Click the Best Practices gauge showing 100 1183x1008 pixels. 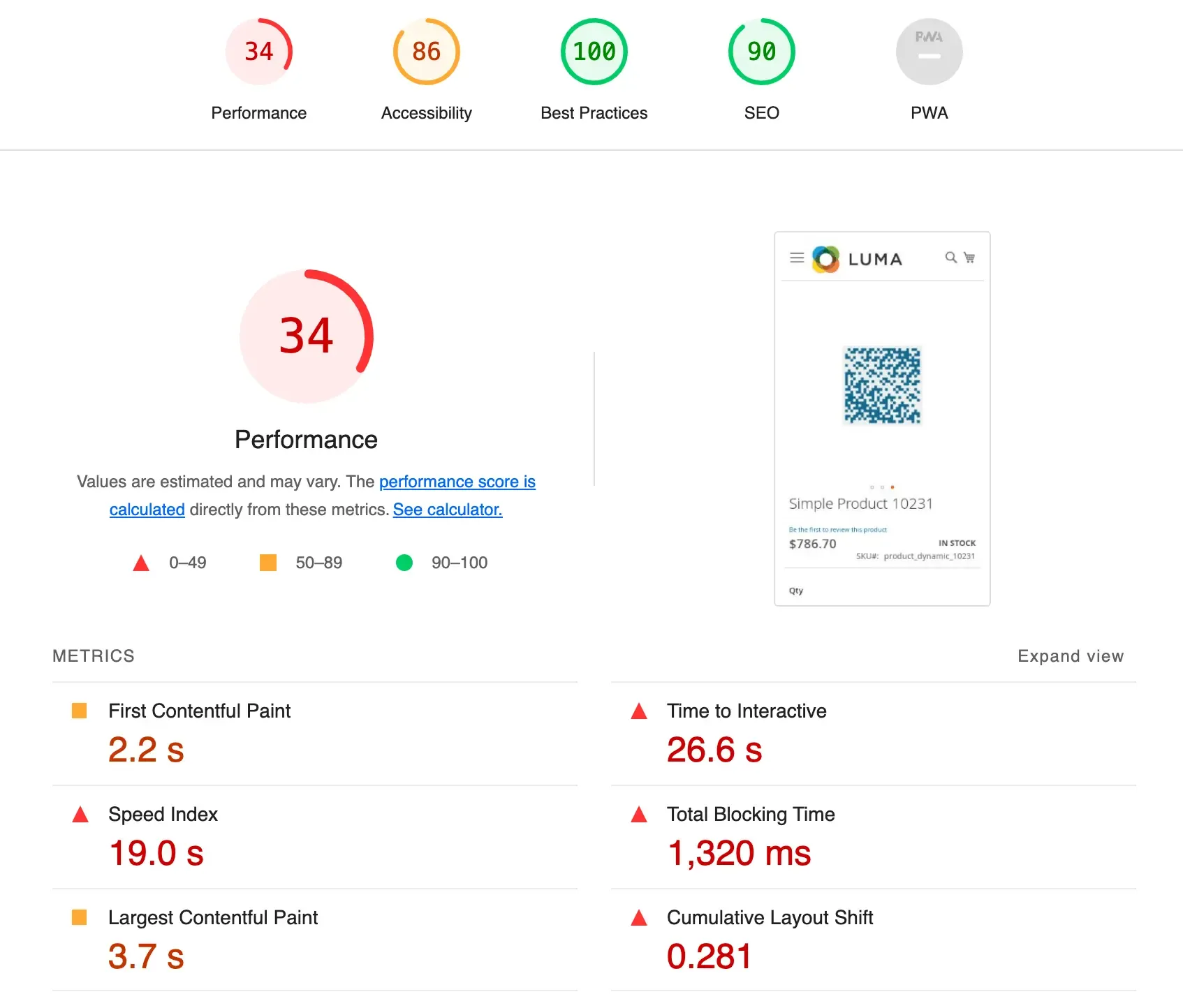(x=594, y=52)
